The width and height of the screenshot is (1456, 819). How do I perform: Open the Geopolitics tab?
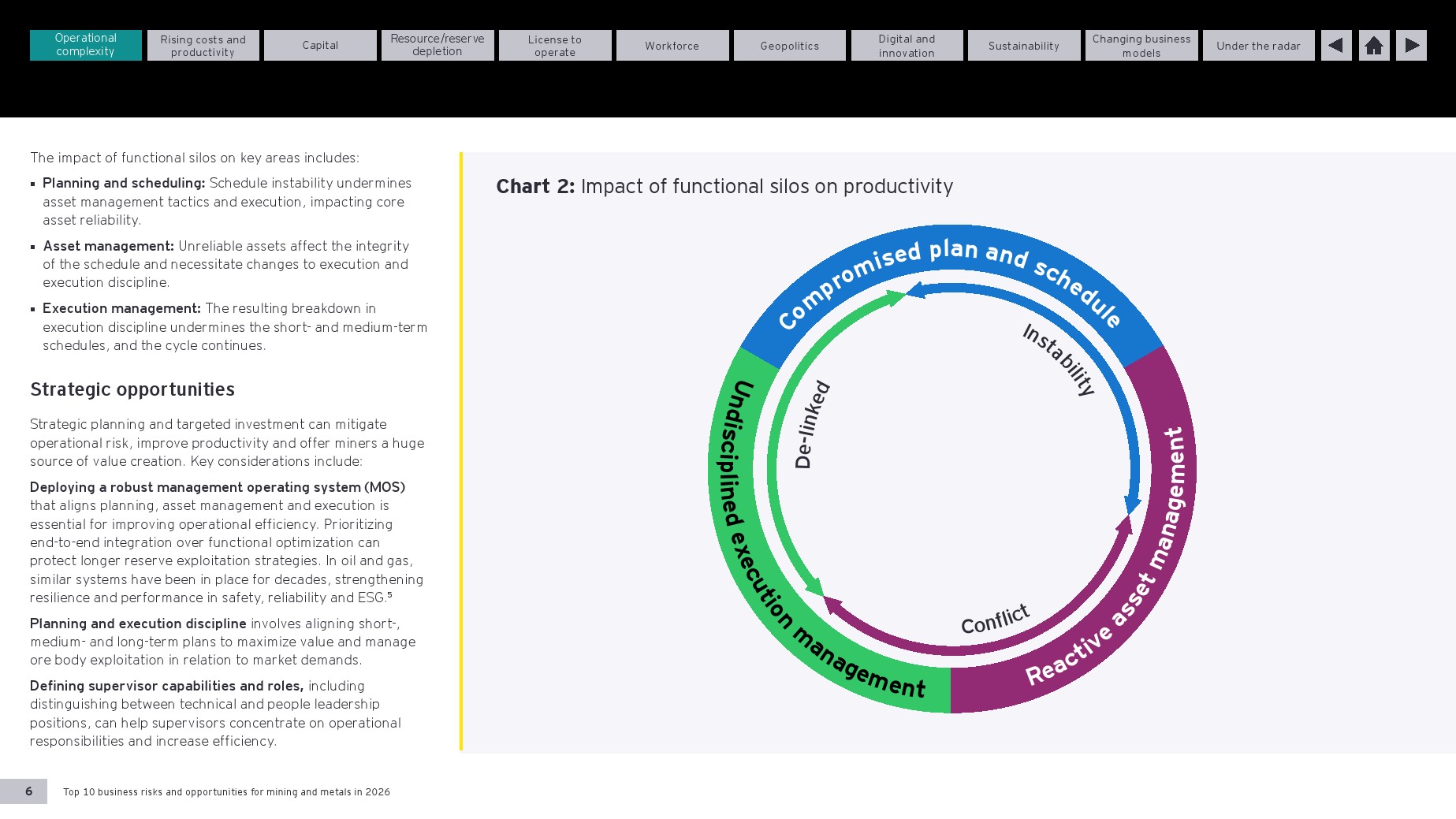click(x=790, y=46)
